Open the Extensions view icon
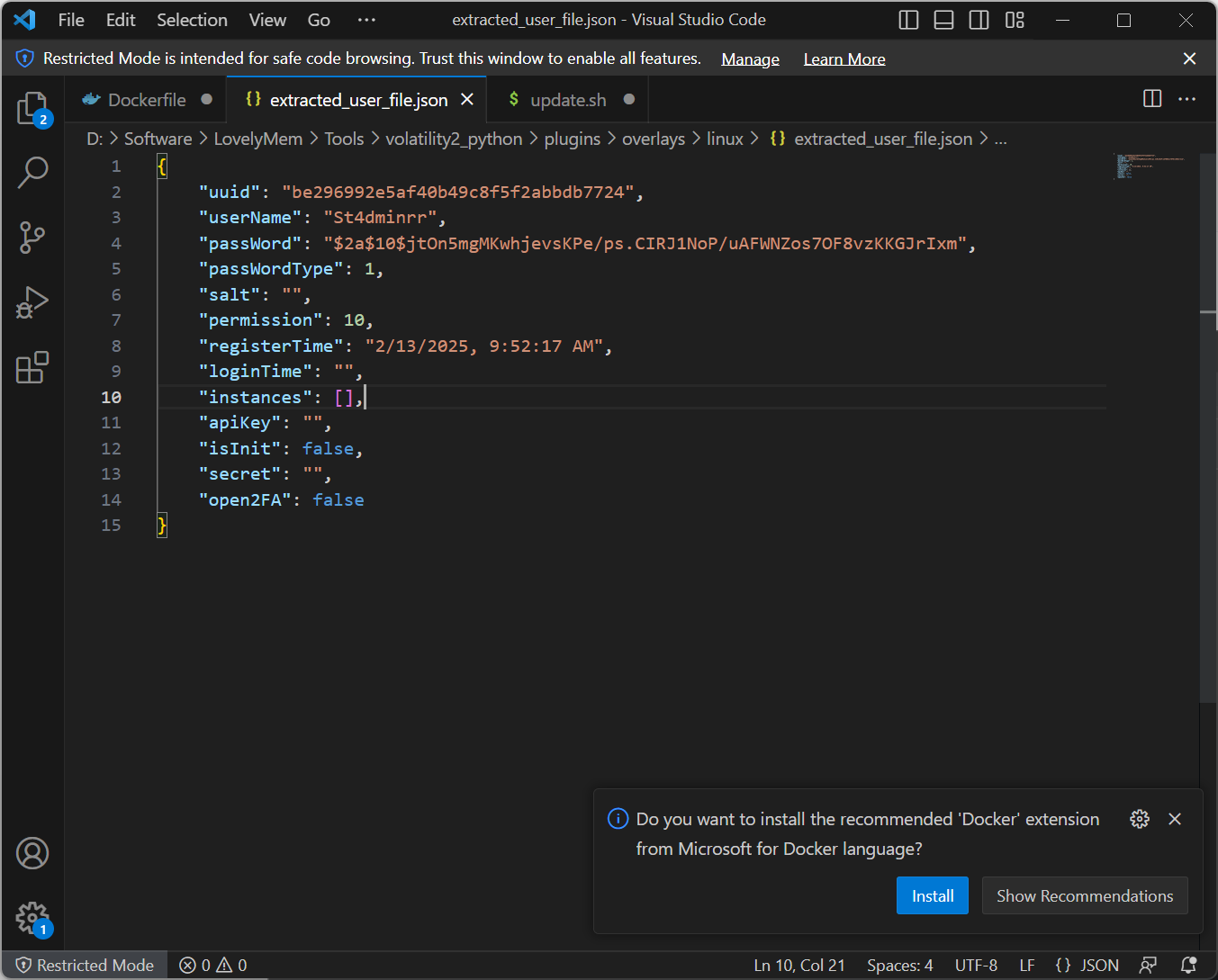The height and width of the screenshot is (980, 1218). 32,367
